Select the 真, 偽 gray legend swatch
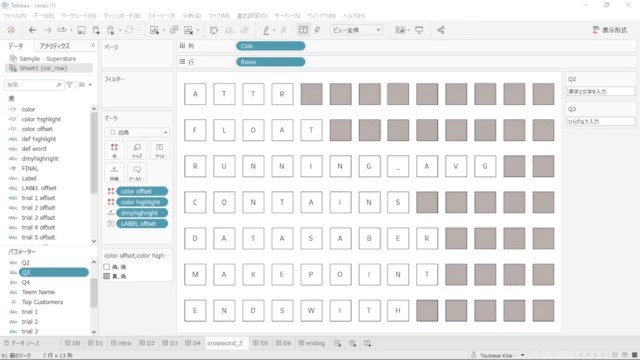 107,276
